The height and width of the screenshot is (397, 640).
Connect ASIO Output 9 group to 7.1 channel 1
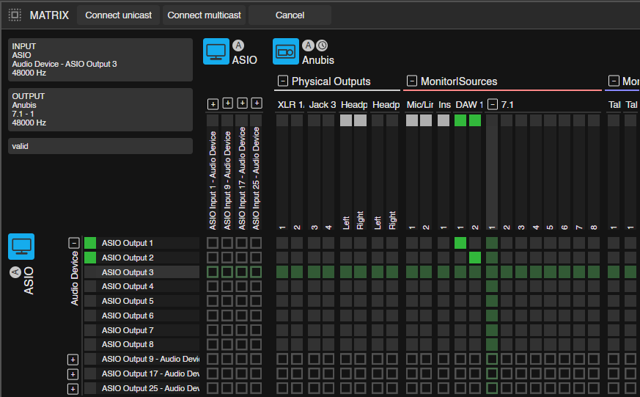[x=492, y=359]
